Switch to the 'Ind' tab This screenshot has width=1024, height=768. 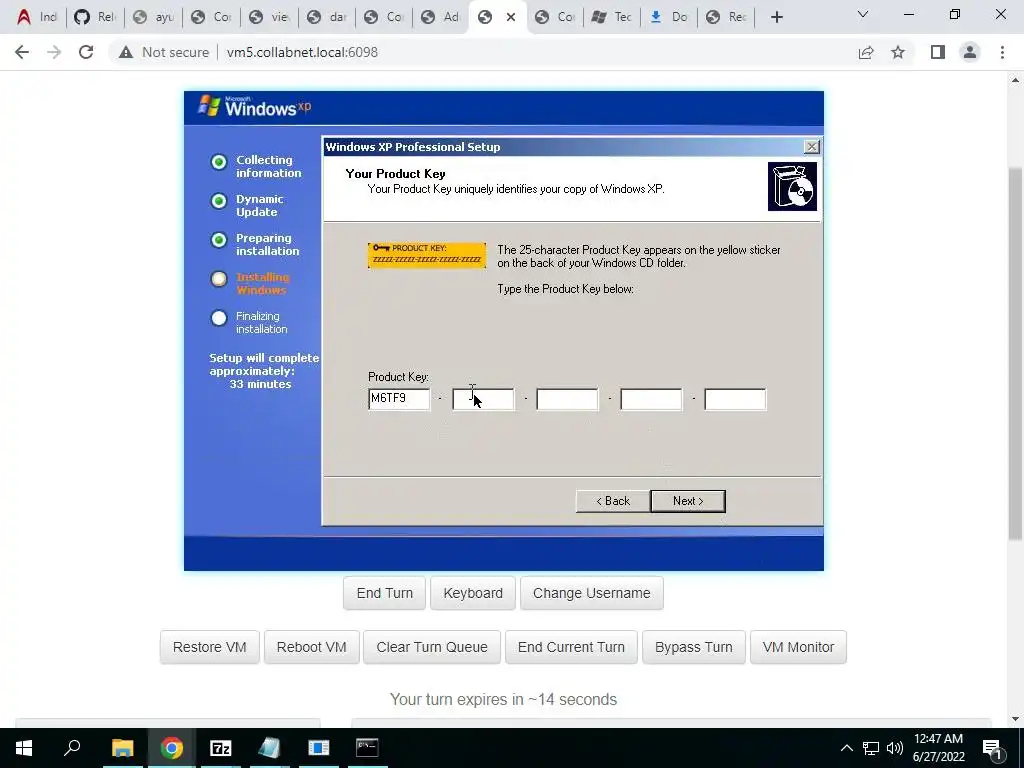pos(36,17)
